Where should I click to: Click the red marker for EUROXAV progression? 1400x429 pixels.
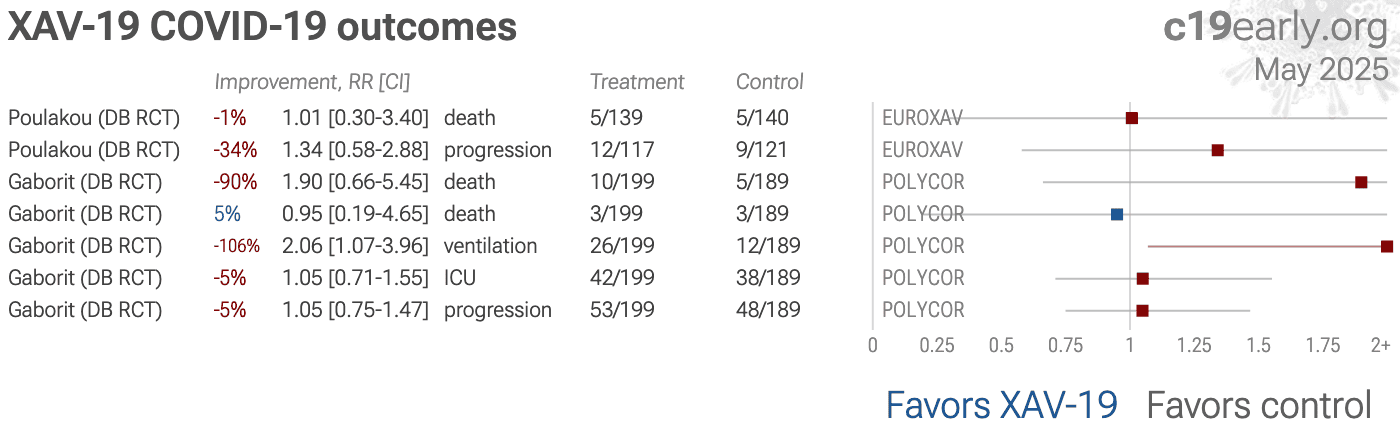click(x=1217, y=150)
